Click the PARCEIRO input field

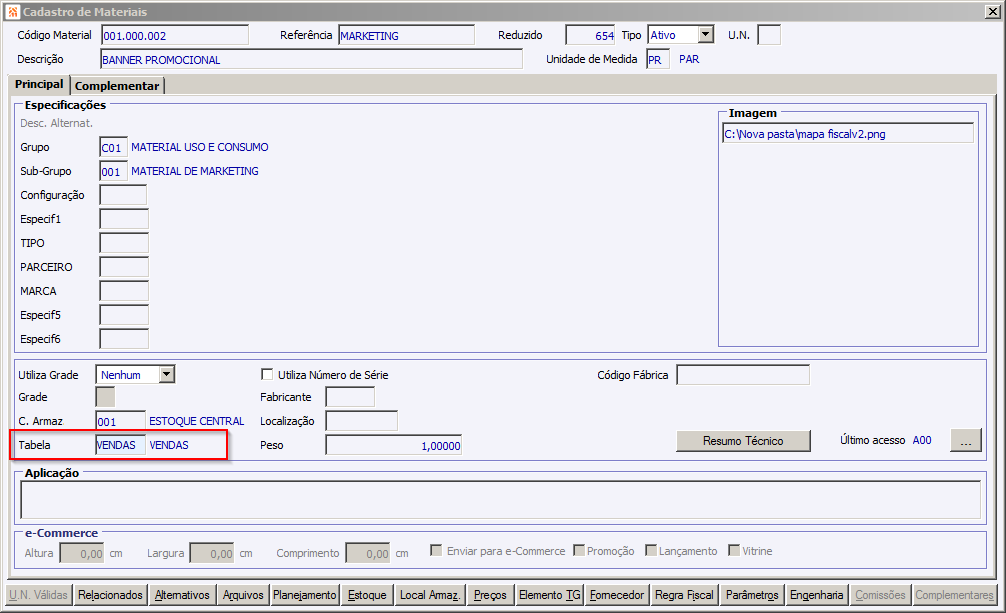pos(124,267)
